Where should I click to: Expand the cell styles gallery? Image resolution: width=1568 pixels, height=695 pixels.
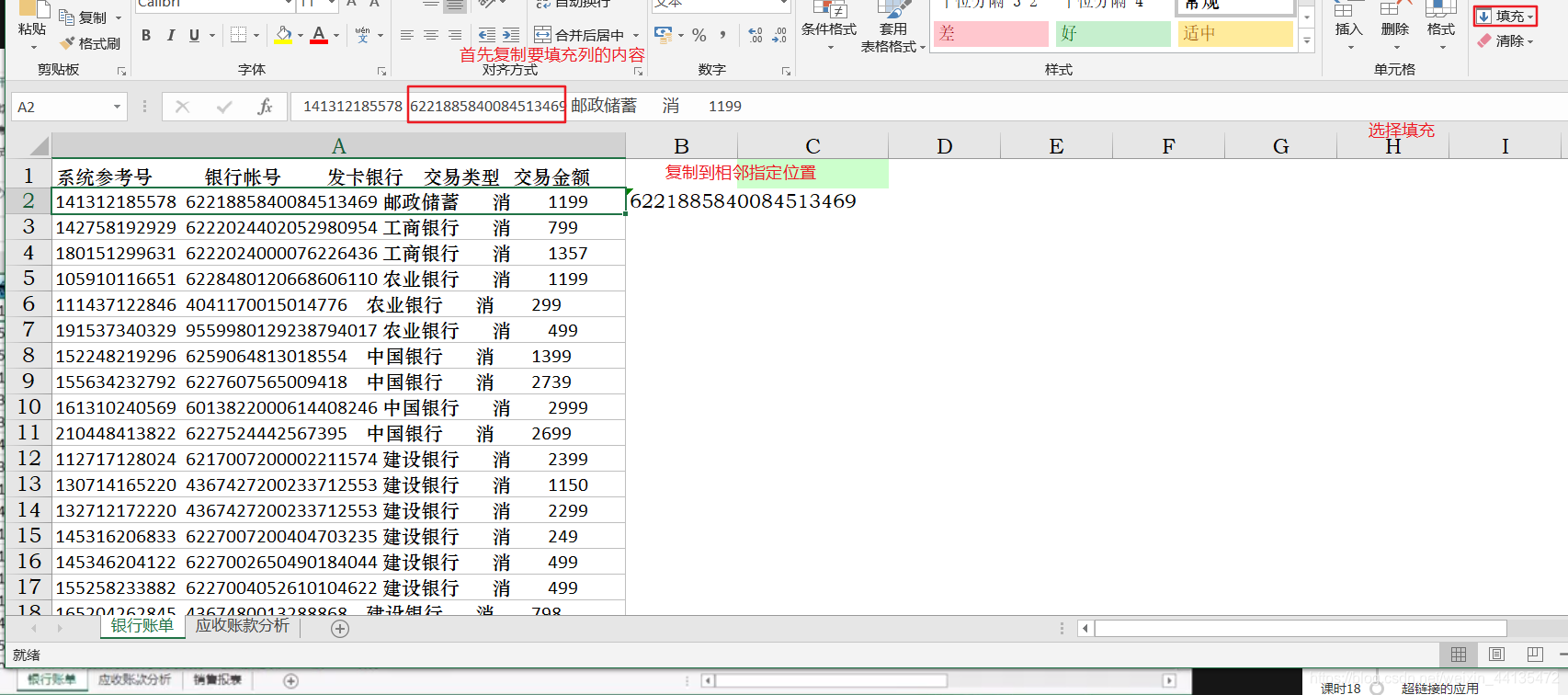pyautogui.click(x=1307, y=40)
